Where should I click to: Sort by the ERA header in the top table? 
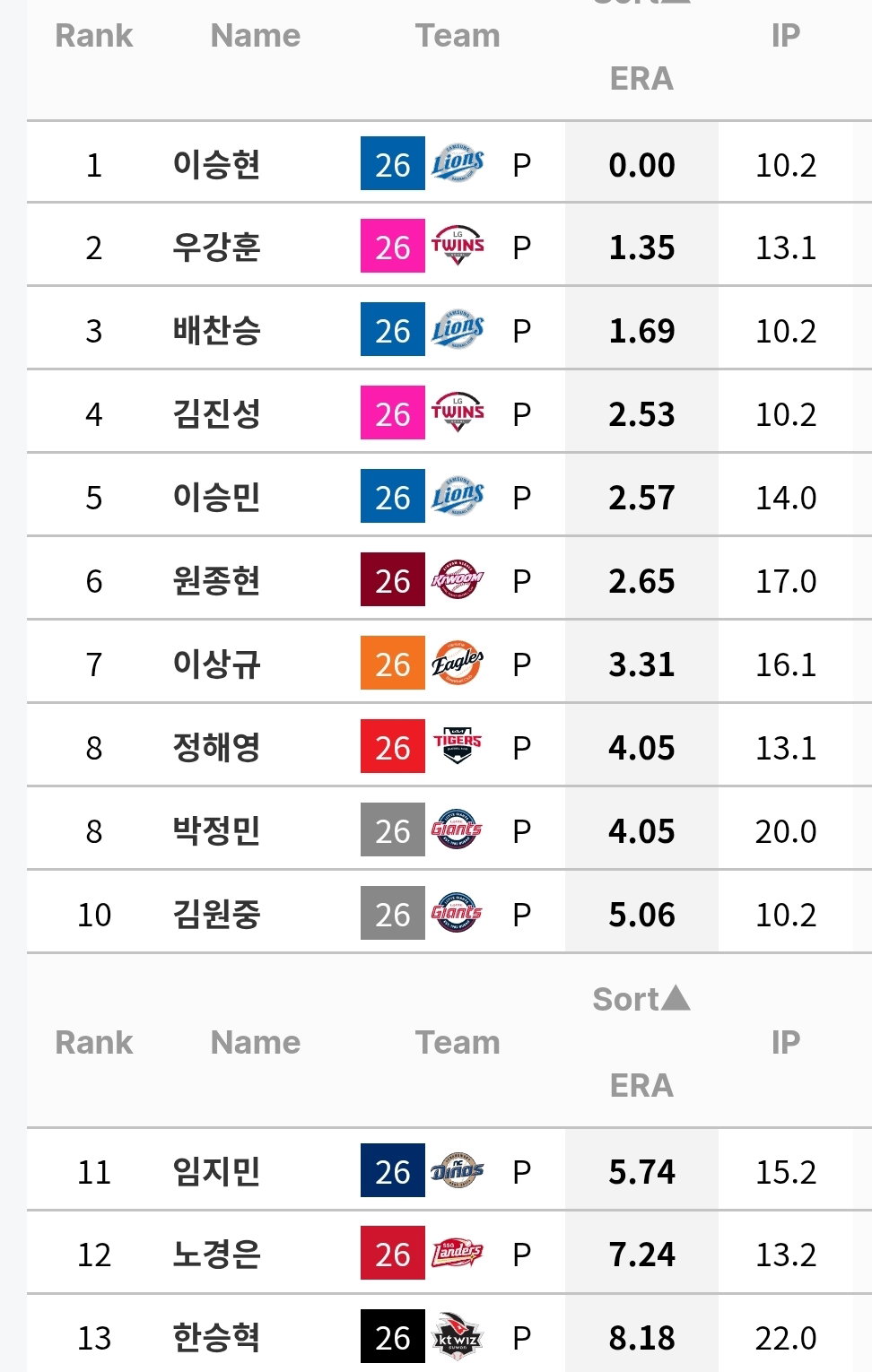(x=641, y=79)
